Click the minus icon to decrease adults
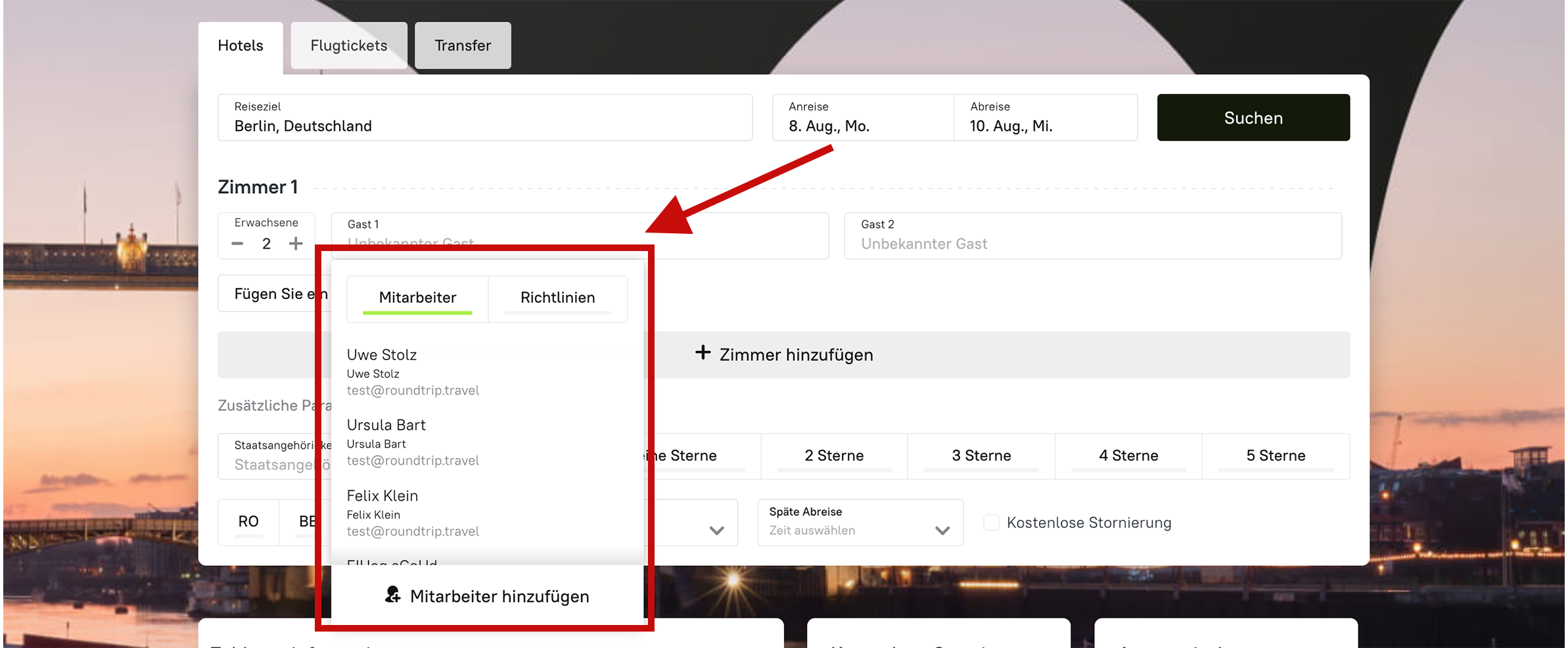The width and height of the screenshot is (1568, 648). click(237, 244)
